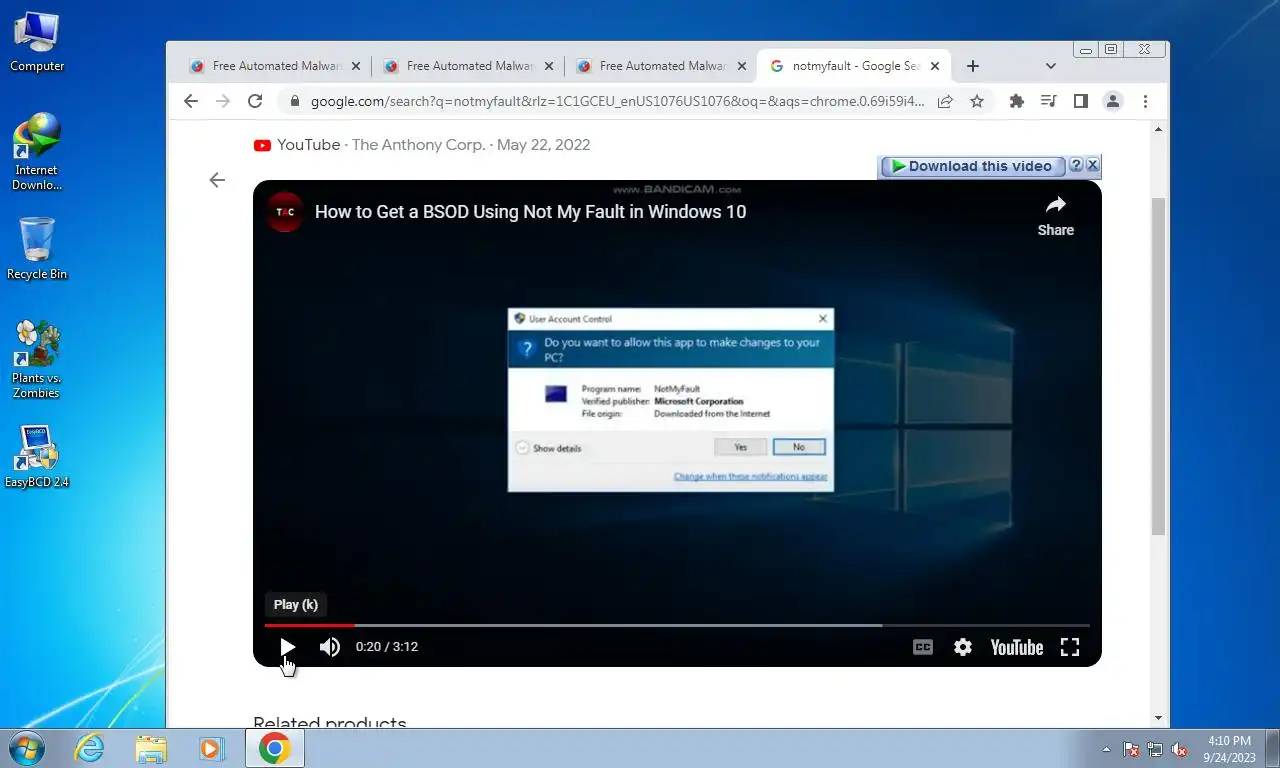Toggle closed captions on video

pos(923,647)
